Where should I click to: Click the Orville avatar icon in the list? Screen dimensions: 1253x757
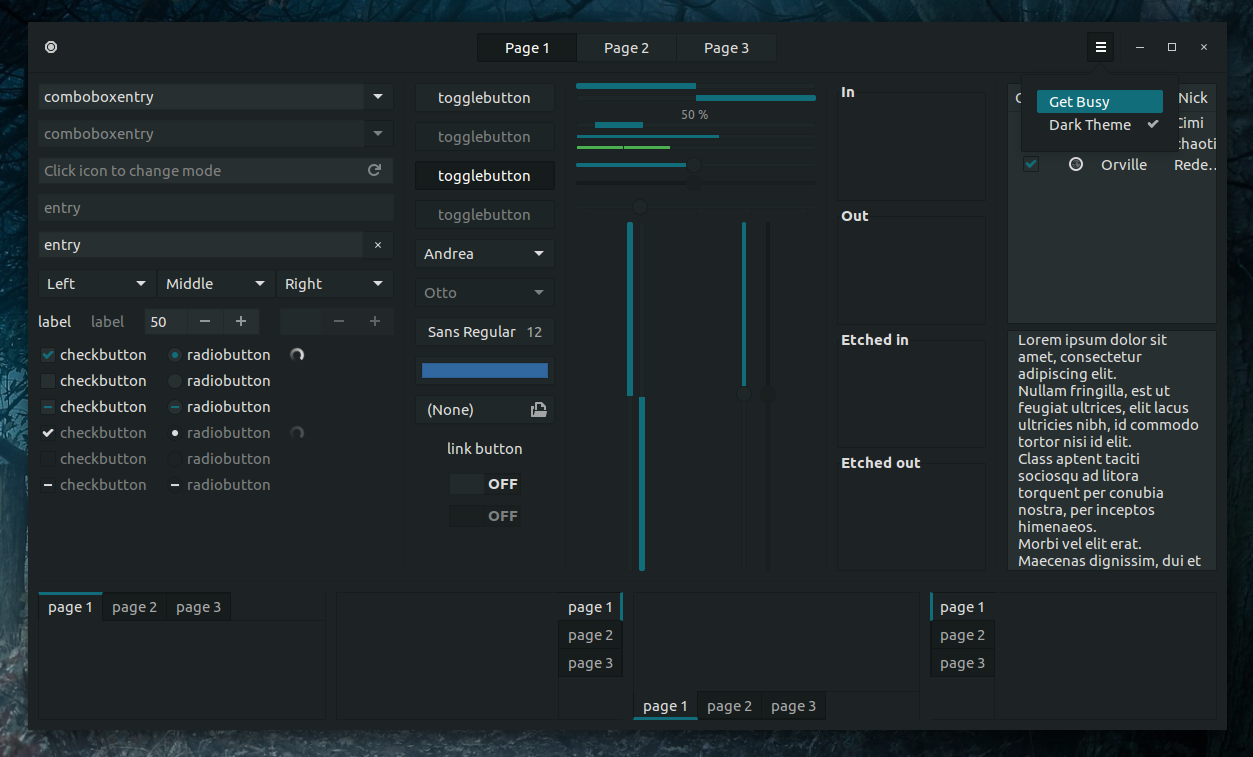[1075, 164]
